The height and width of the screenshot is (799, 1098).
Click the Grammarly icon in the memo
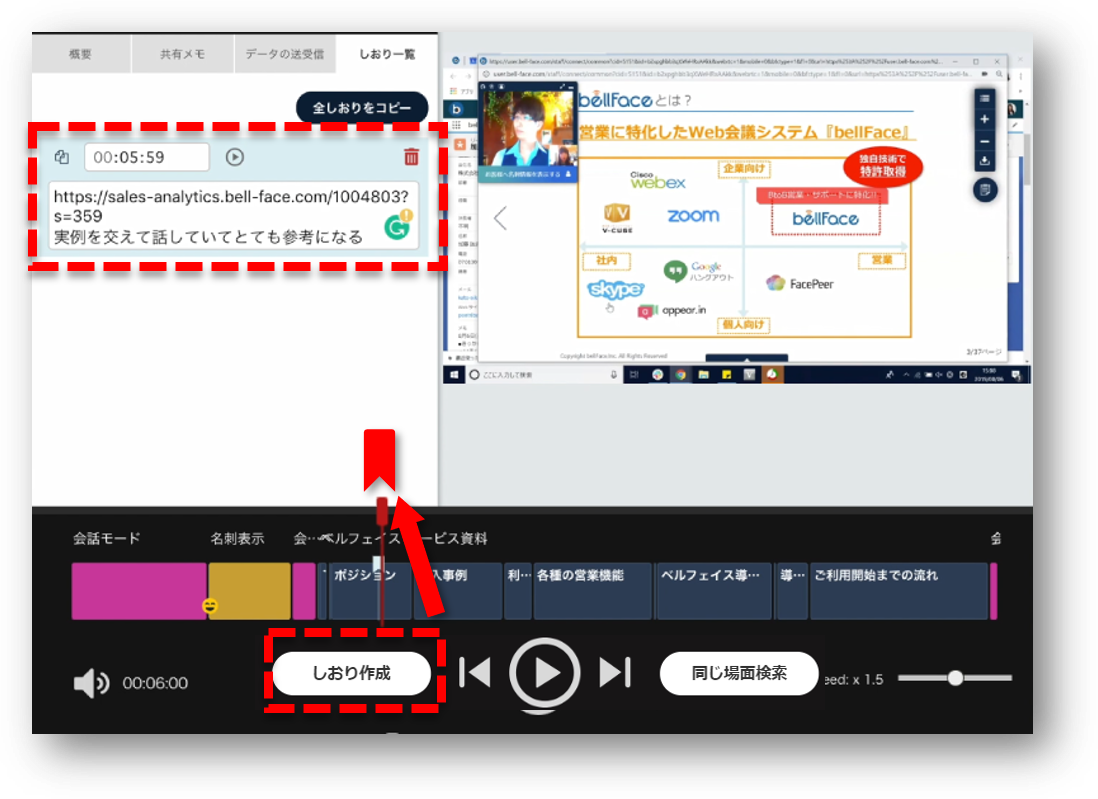[x=397, y=226]
